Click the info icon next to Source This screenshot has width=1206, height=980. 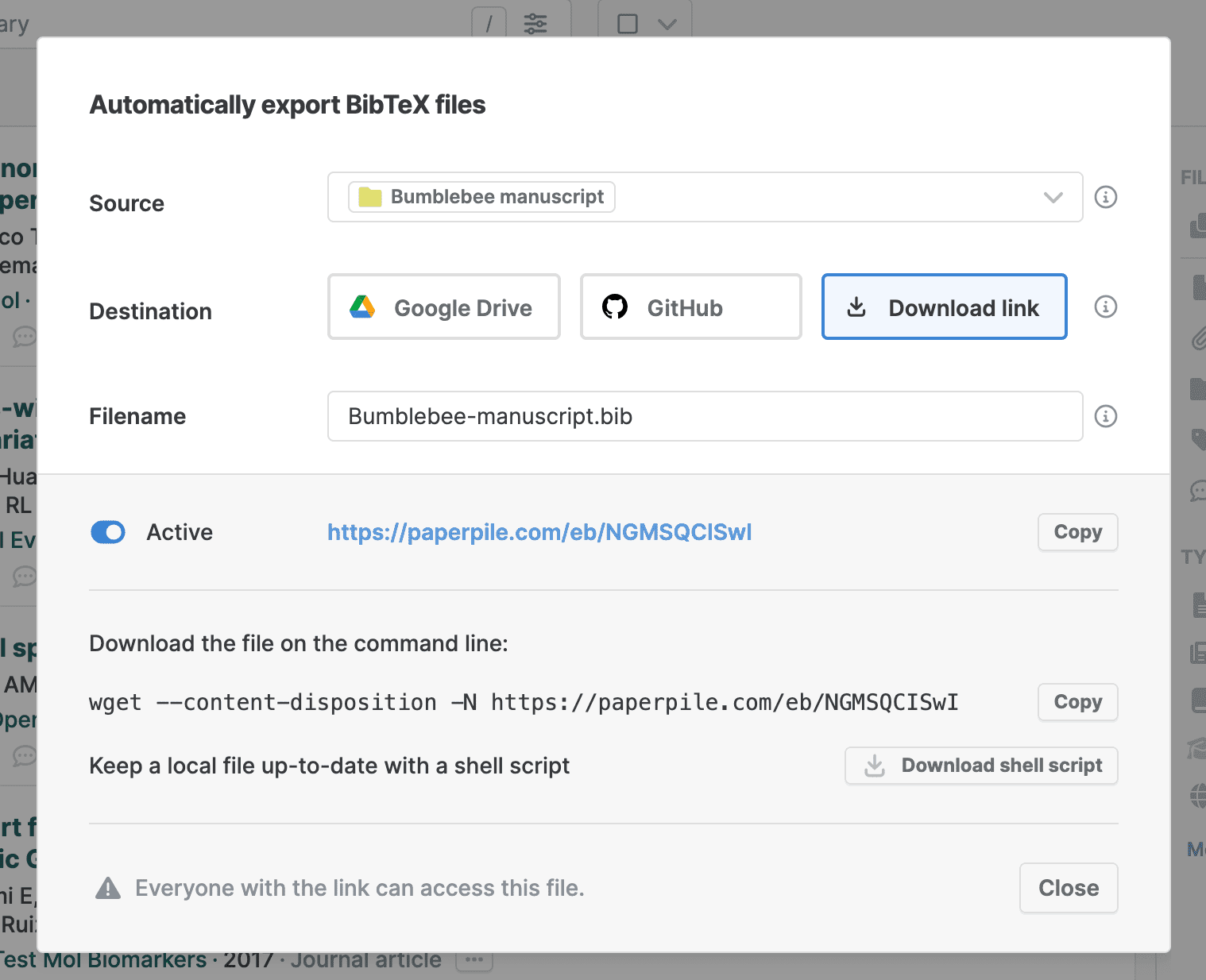click(x=1105, y=197)
